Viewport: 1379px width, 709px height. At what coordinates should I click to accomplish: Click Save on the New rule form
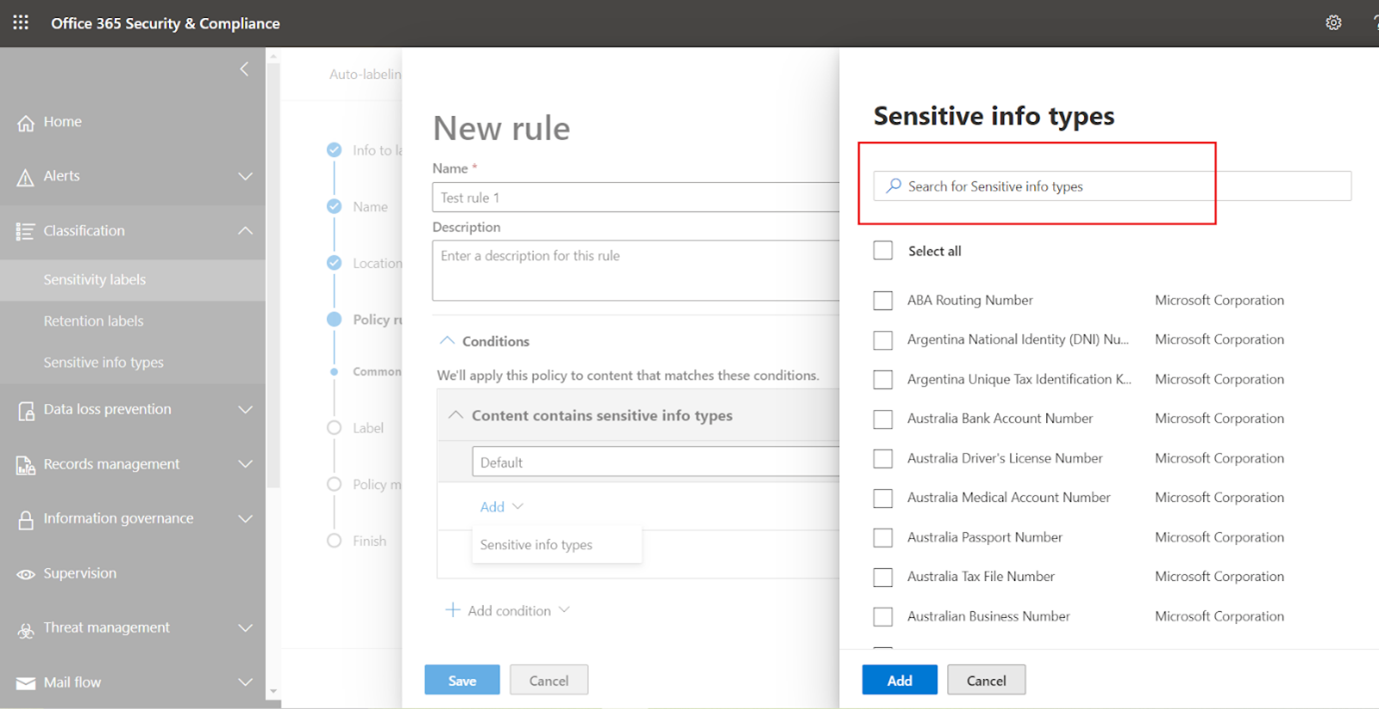pyautogui.click(x=461, y=679)
